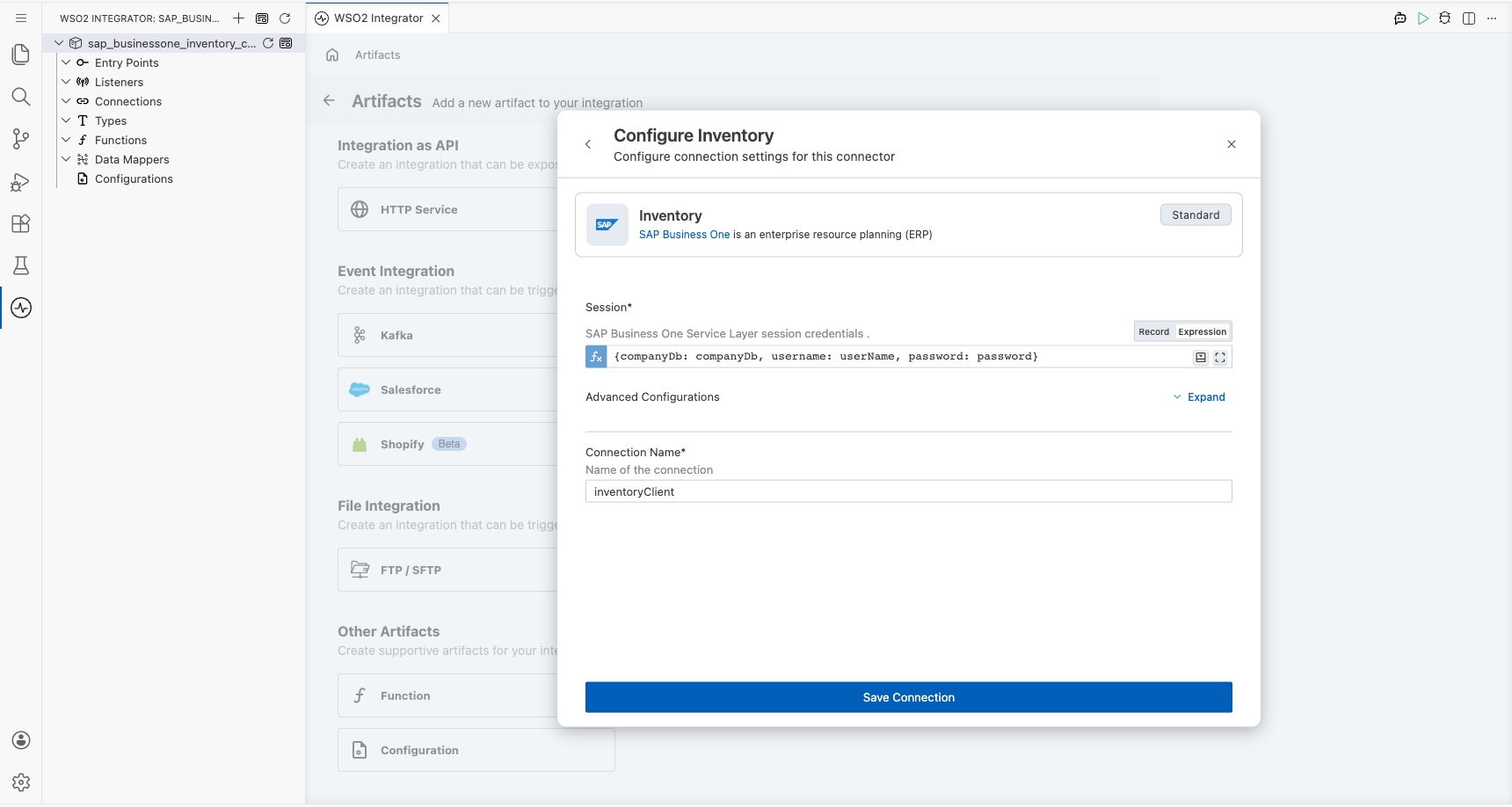The height and width of the screenshot is (807, 1512).
Task: Click refresh icon beside sap_businessone_inventory project
Action: pos(268,43)
